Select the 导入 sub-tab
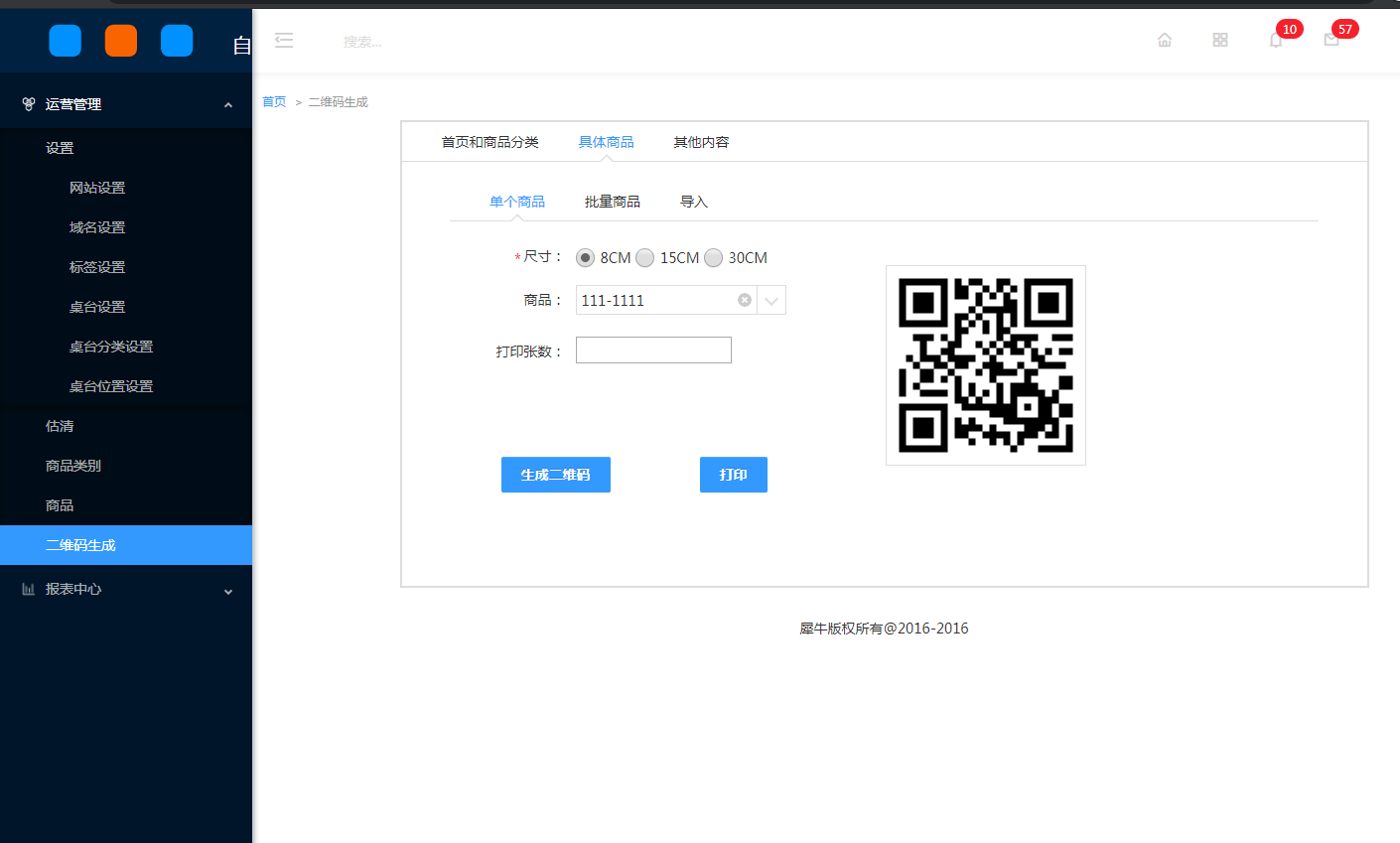This screenshot has width=1400, height=843. pyautogui.click(x=694, y=202)
